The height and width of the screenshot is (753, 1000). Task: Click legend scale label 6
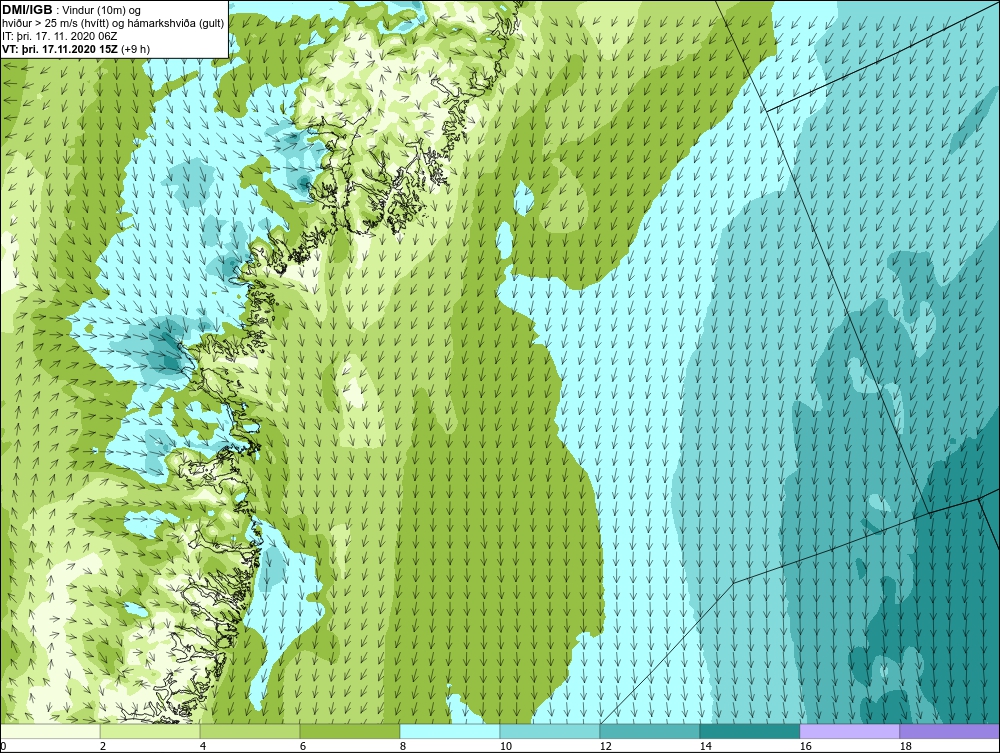point(303,746)
